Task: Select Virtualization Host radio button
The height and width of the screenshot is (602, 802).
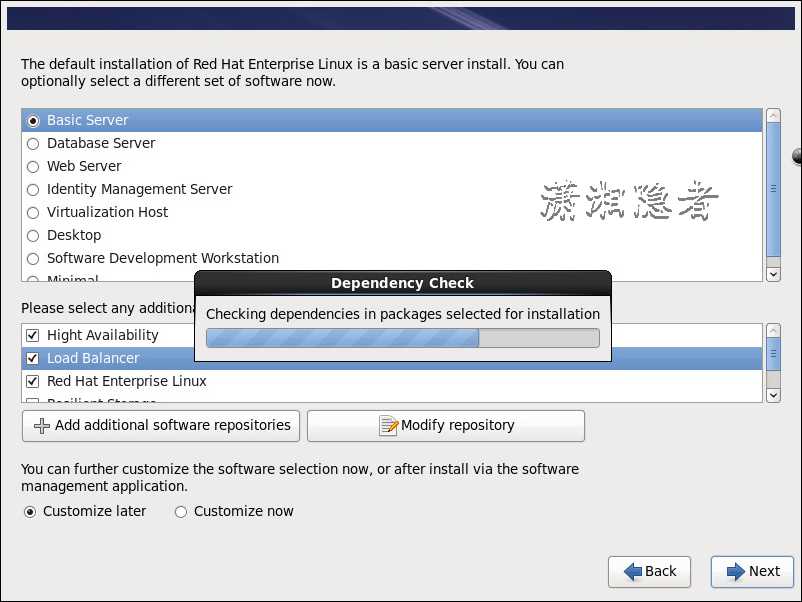Action: point(33,213)
